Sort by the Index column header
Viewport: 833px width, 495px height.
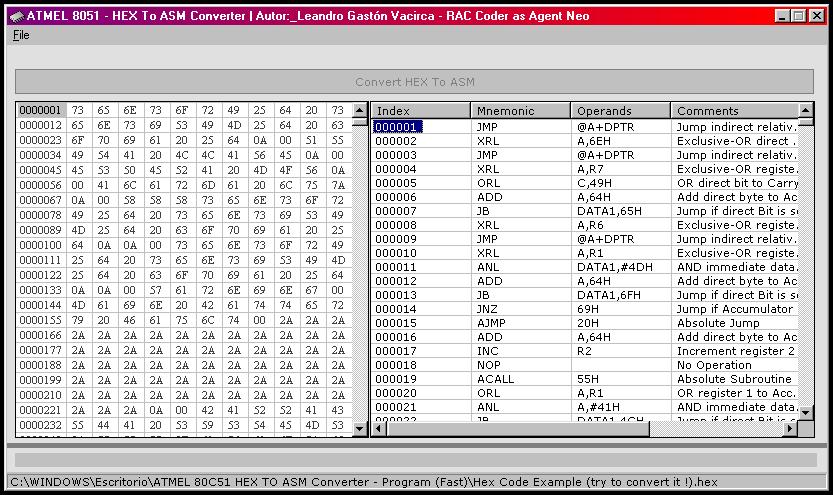click(420, 111)
